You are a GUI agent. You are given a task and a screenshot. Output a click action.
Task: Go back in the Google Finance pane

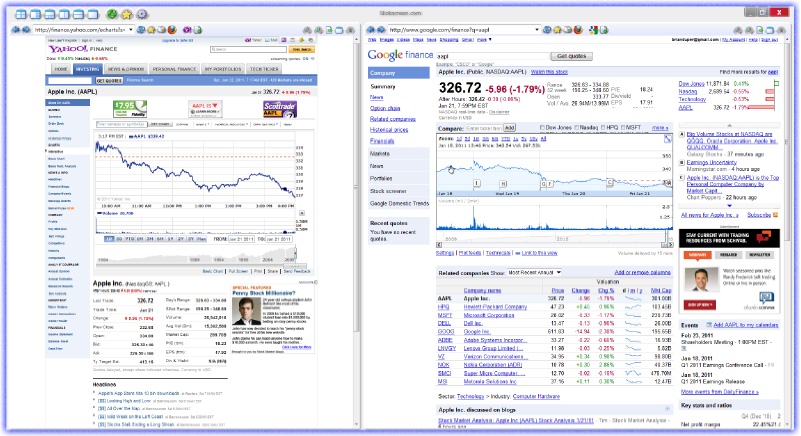coord(371,30)
